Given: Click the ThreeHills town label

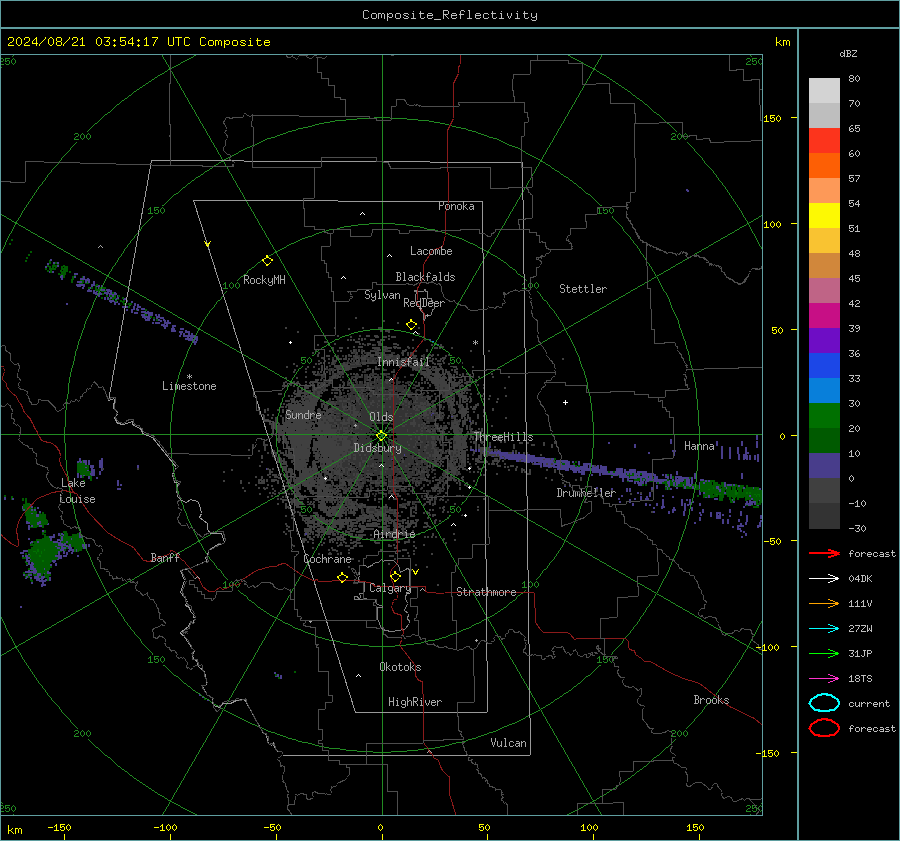Looking at the screenshot, I should (x=503, y=437).
